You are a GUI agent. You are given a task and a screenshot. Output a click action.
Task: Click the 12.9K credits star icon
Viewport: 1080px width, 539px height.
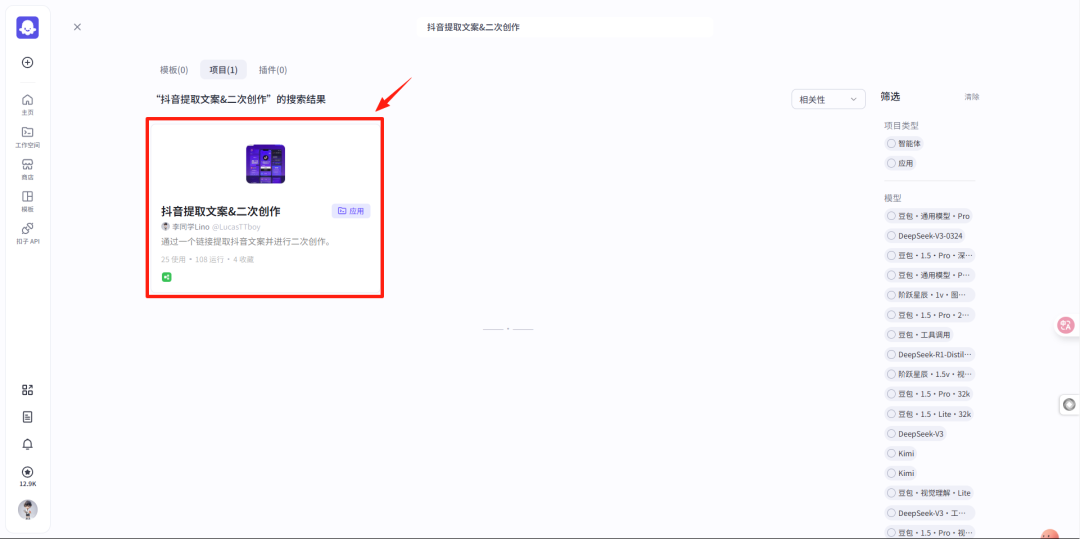tap(28, 472)
